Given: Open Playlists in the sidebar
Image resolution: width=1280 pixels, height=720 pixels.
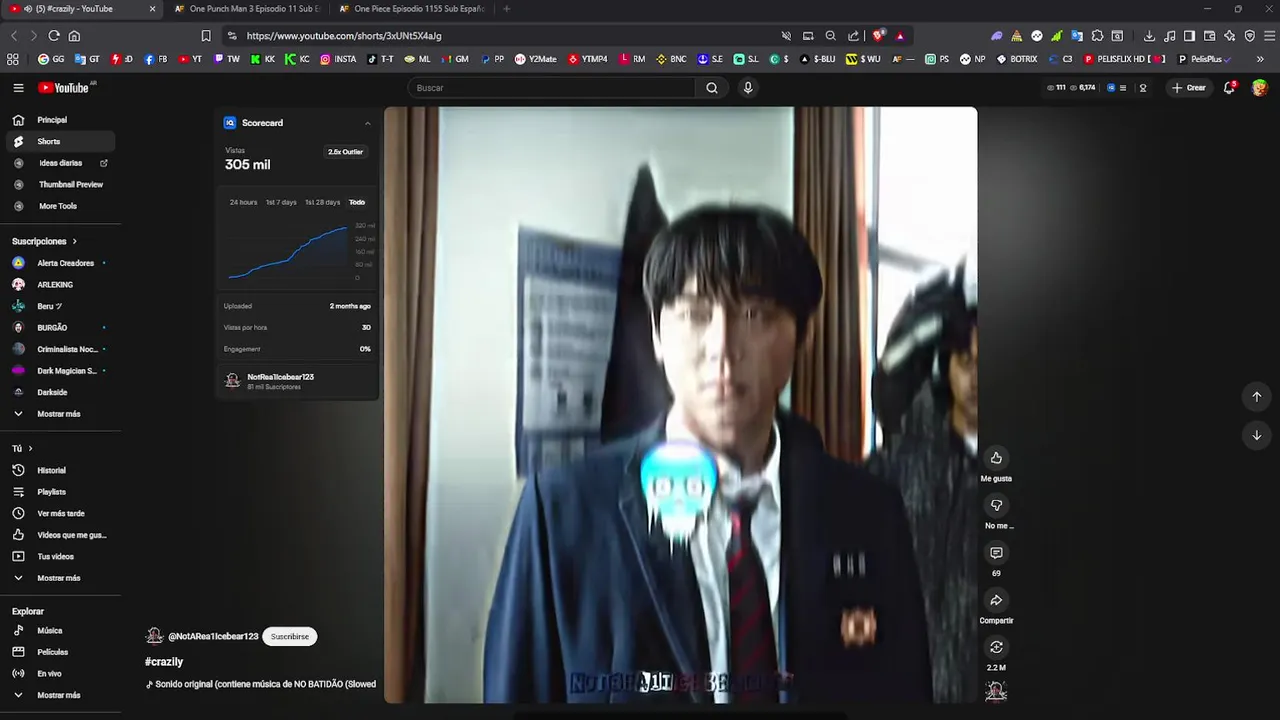Looking at the screenshot, I should pyautogui.click(x=60, y=492).
